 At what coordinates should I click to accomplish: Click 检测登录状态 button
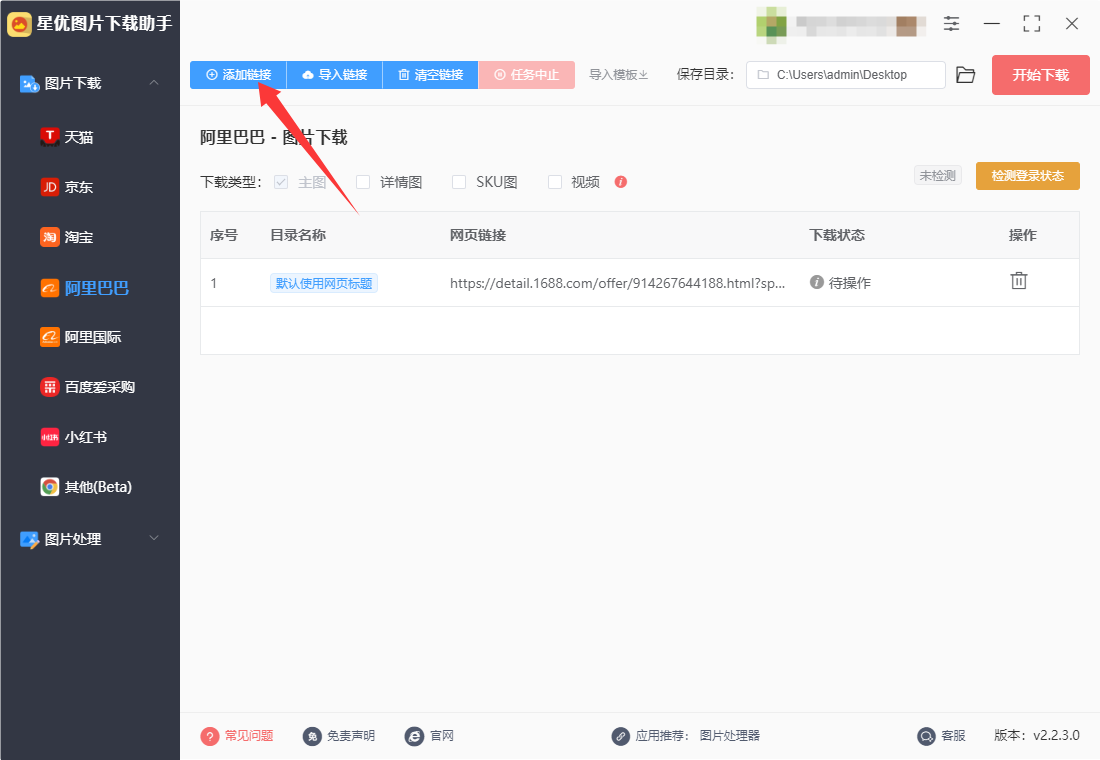coord(1028,175)
